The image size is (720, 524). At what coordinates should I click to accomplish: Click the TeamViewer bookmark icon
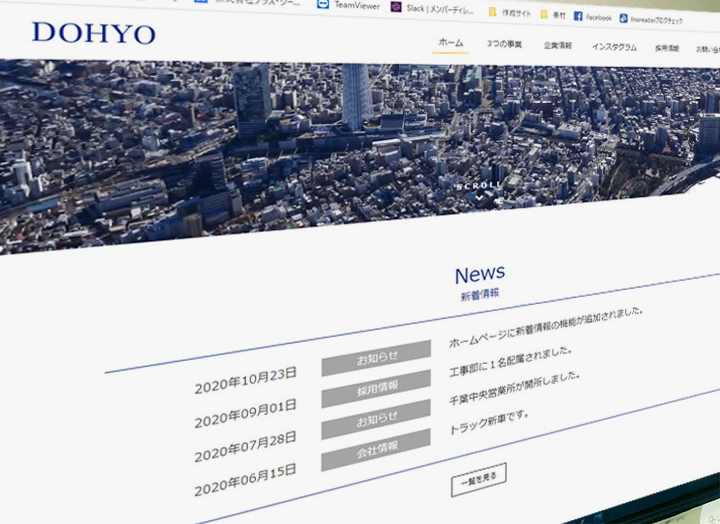tap(322, 4)
